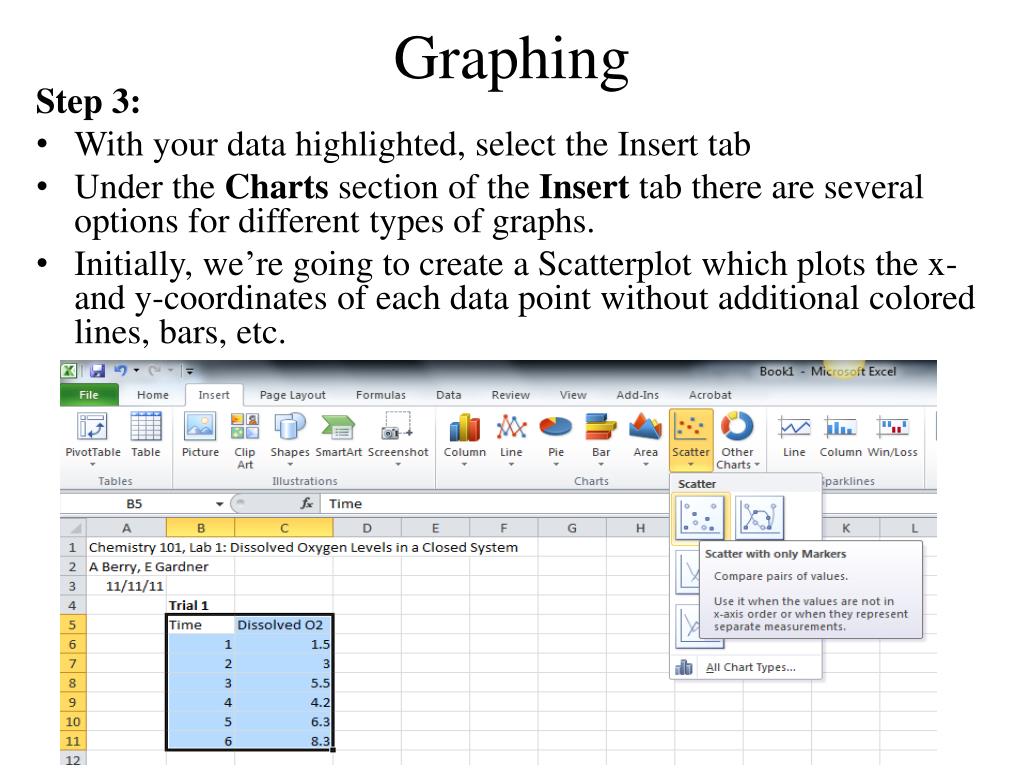
Task: Switch to the Formulas tab
Action: [x=381, y=394]
